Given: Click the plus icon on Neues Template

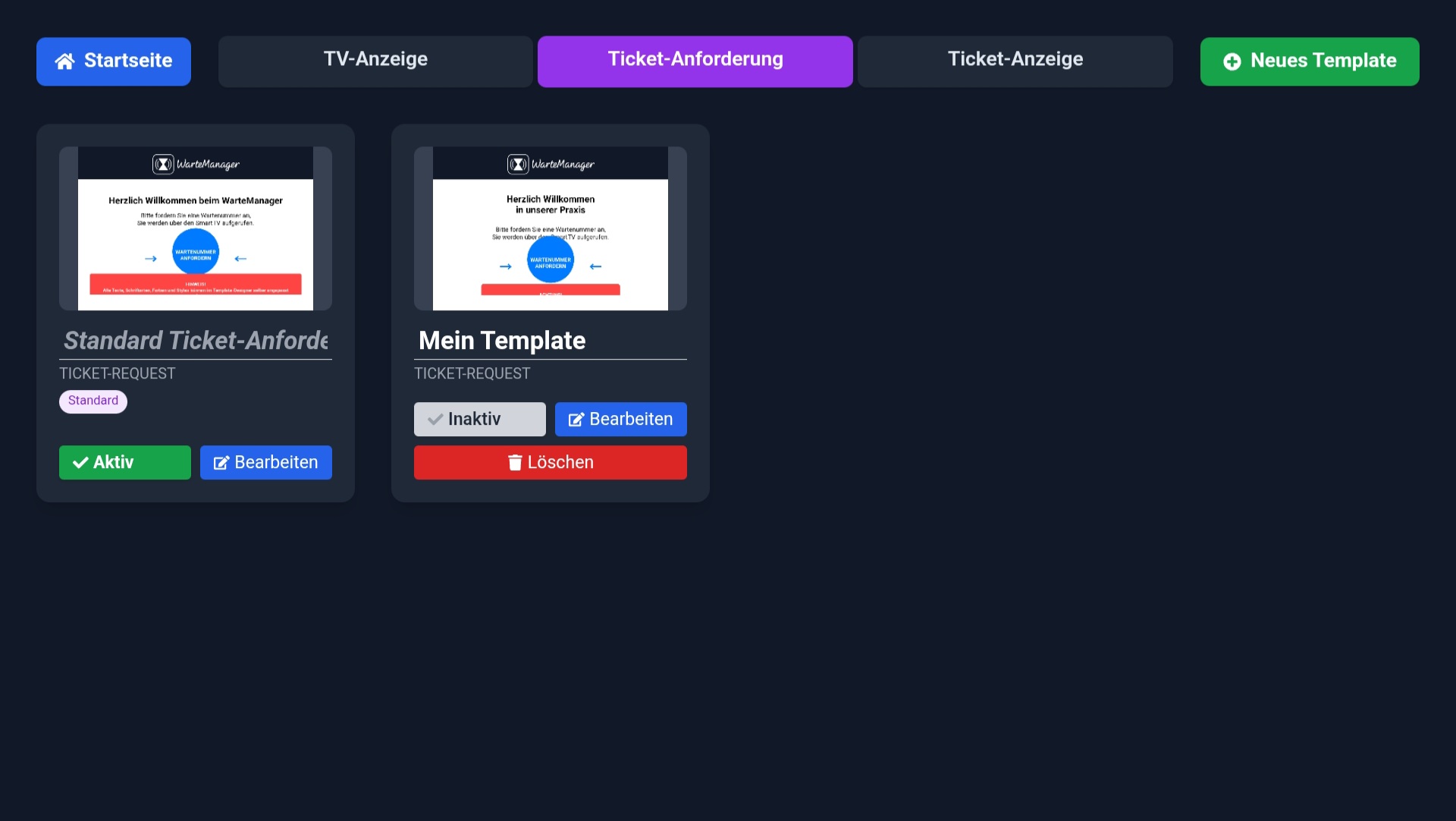Looking at the screenshot, I should [x=1232, y=61].
